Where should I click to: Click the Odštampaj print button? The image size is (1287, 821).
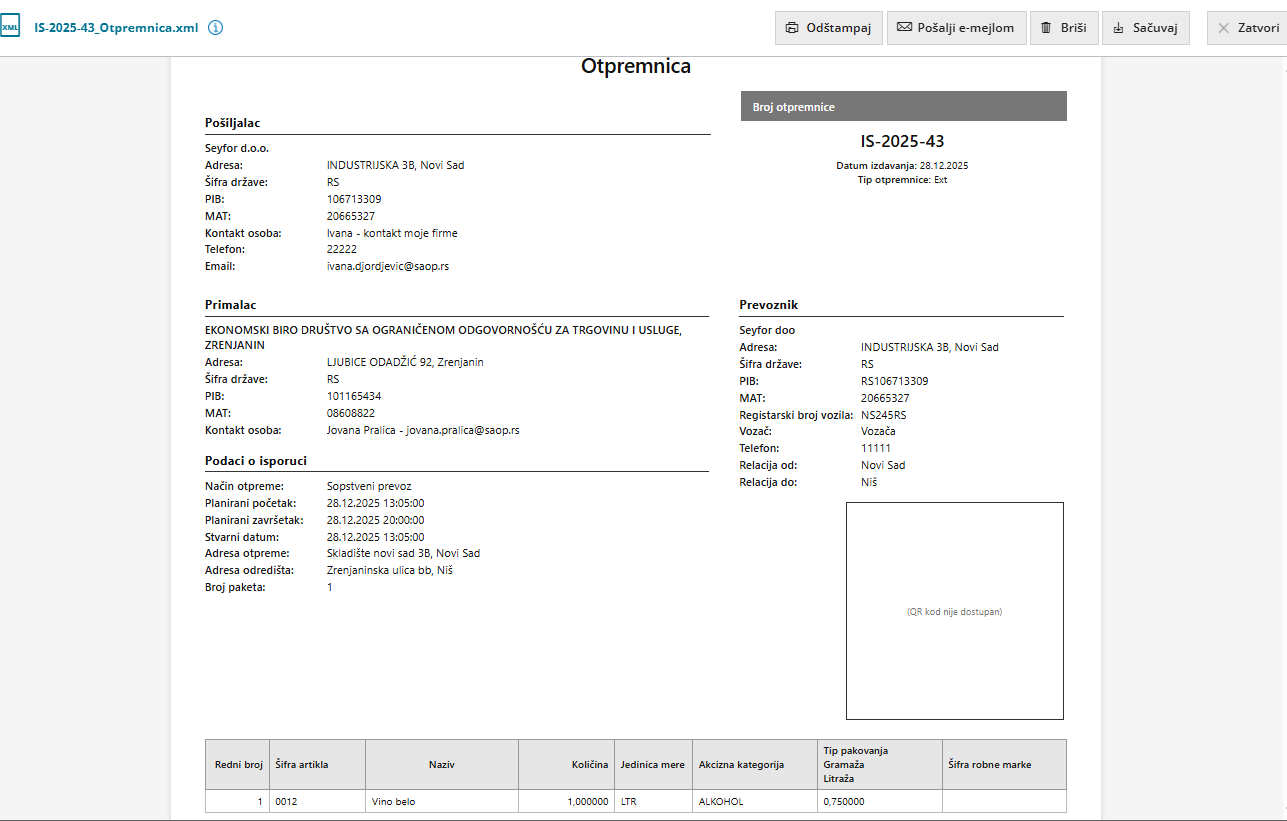click(829, 28)
